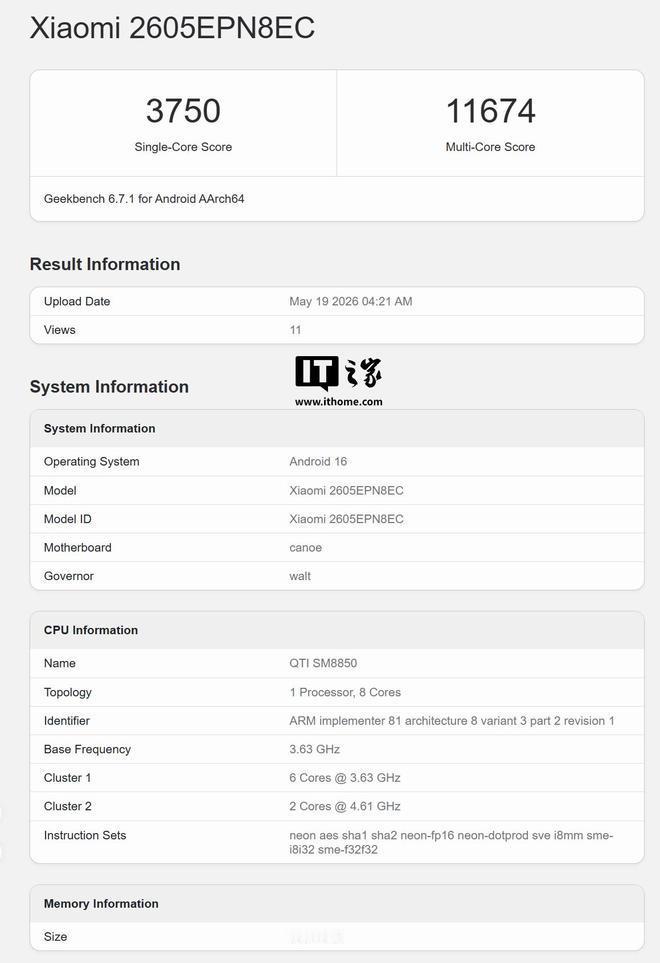Click the Identifier row label
Image resolution: width=660 pixels, height=963 pixels.
(x=66, y=721)
